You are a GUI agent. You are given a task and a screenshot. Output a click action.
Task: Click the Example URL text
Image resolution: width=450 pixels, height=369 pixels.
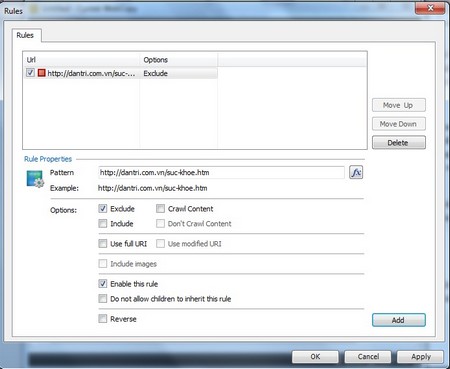click(x=152, y=188)
